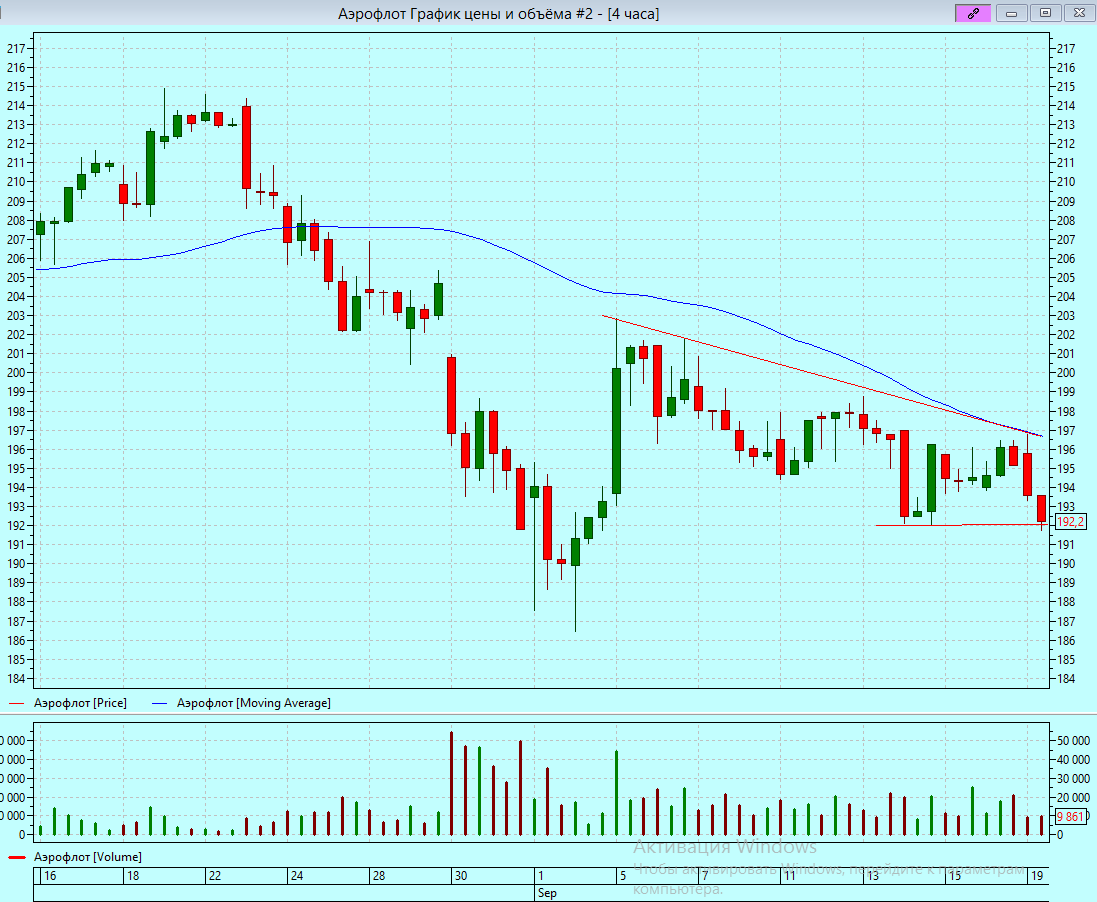Click the red Price legend line marker
This screenshot has height=902, width=1097.
click(17, 703)
